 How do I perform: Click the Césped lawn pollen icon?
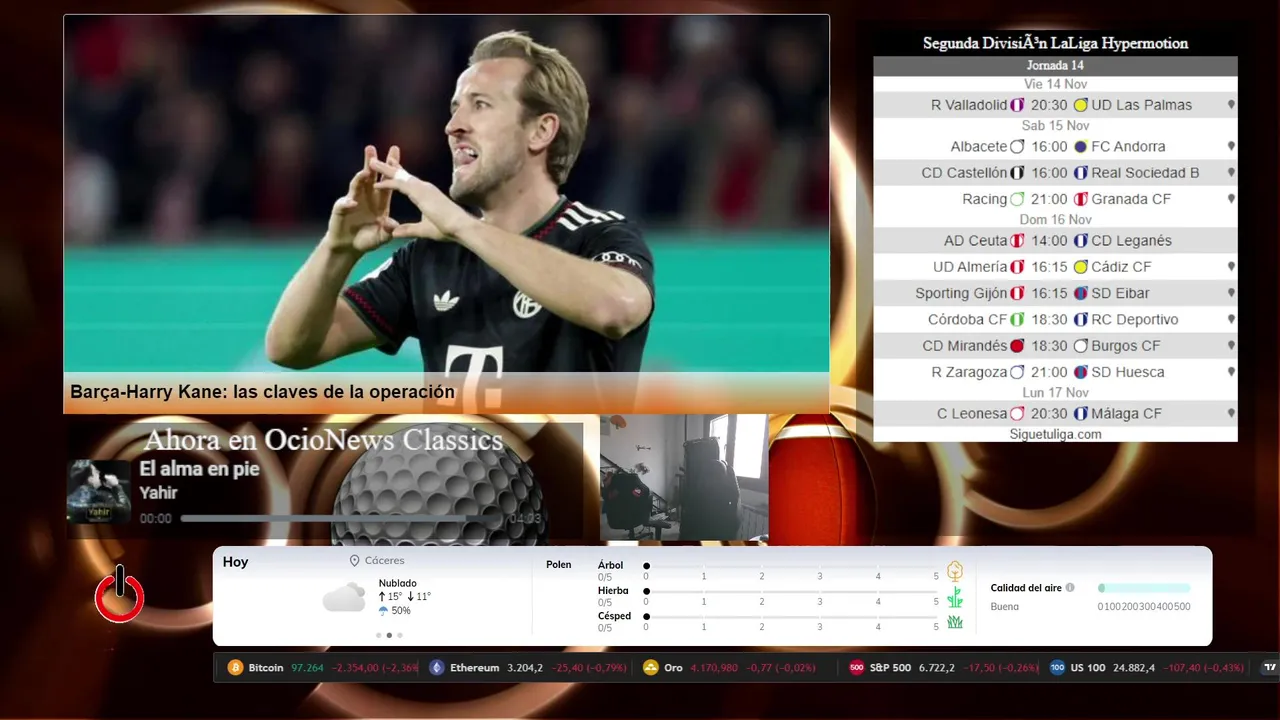point(955,622)
